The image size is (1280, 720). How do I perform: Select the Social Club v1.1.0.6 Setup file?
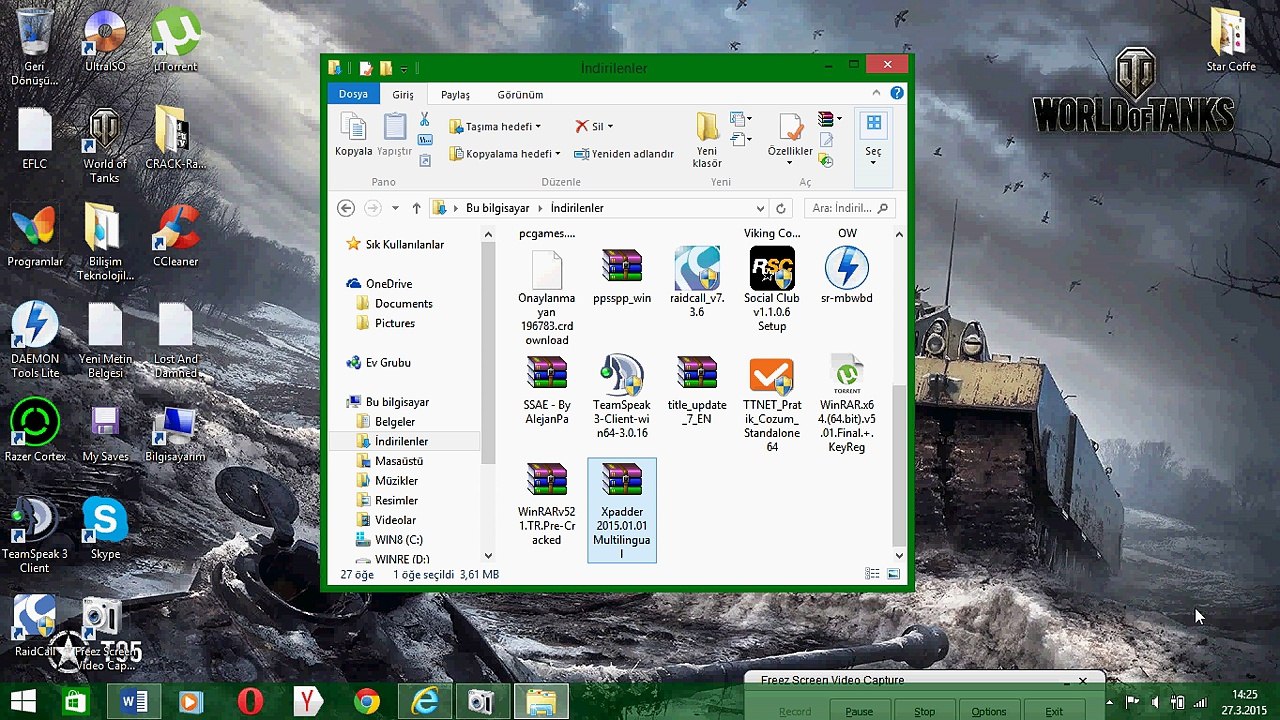pos(772,290)
